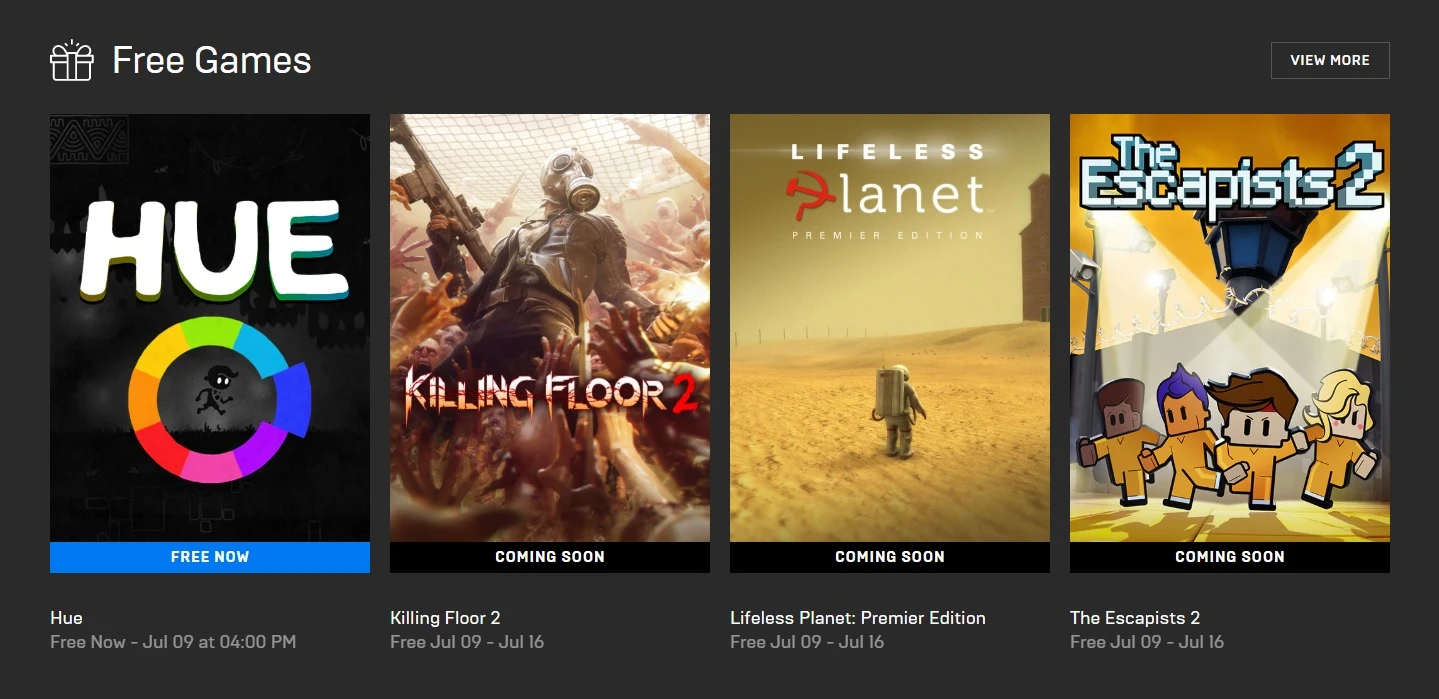Click the date range under The Escapists 2 title
Viewport: 1439px width, 699px height.
(1147, 642)
